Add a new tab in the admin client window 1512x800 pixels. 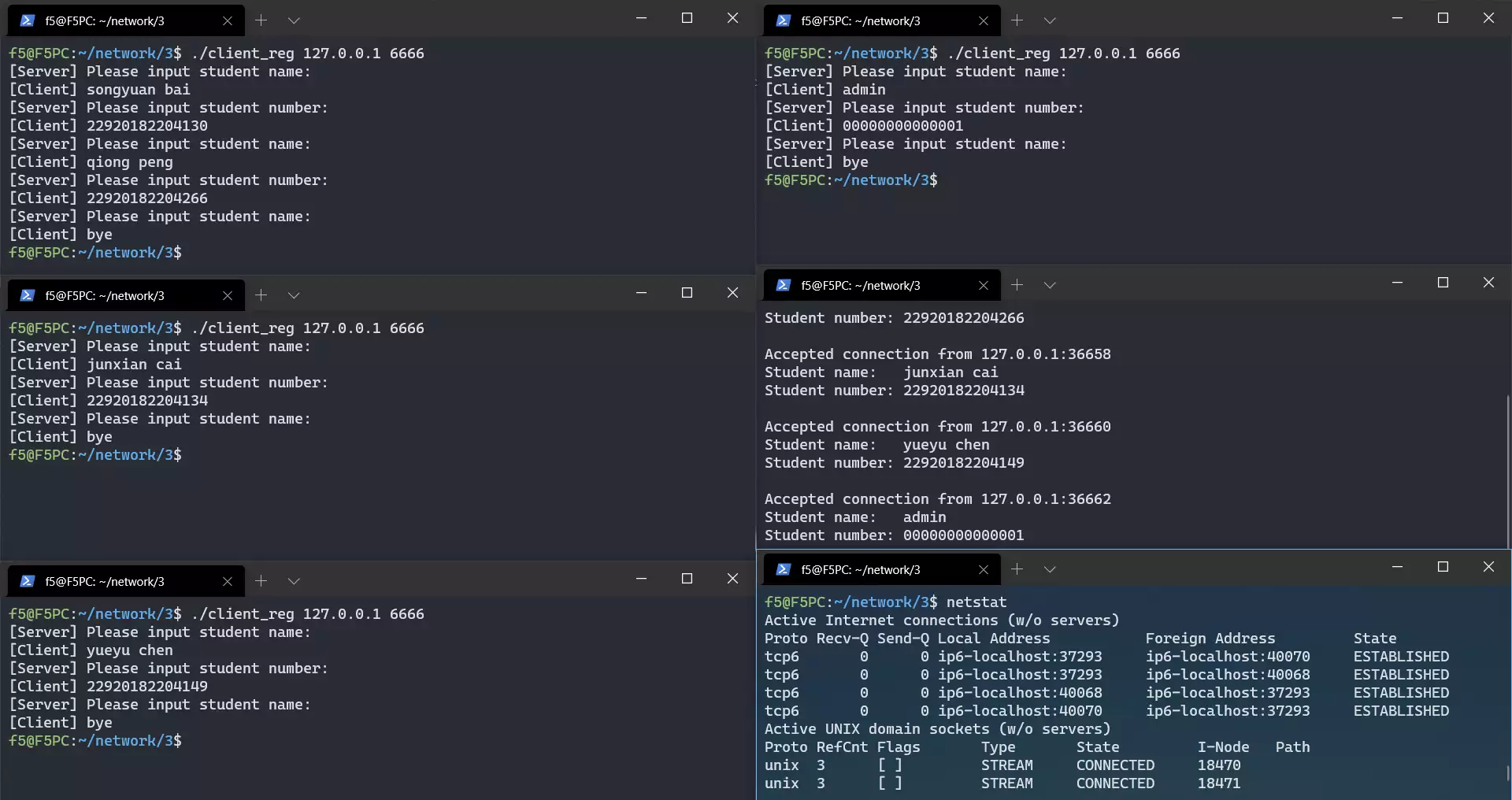pos(1017,20)
